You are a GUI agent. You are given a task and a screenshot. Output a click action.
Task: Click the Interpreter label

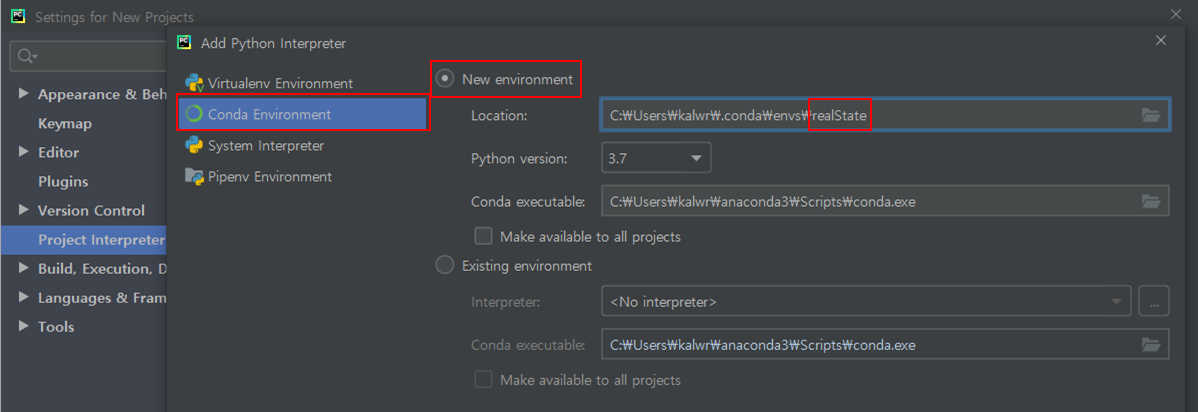[x=506, y=302]
